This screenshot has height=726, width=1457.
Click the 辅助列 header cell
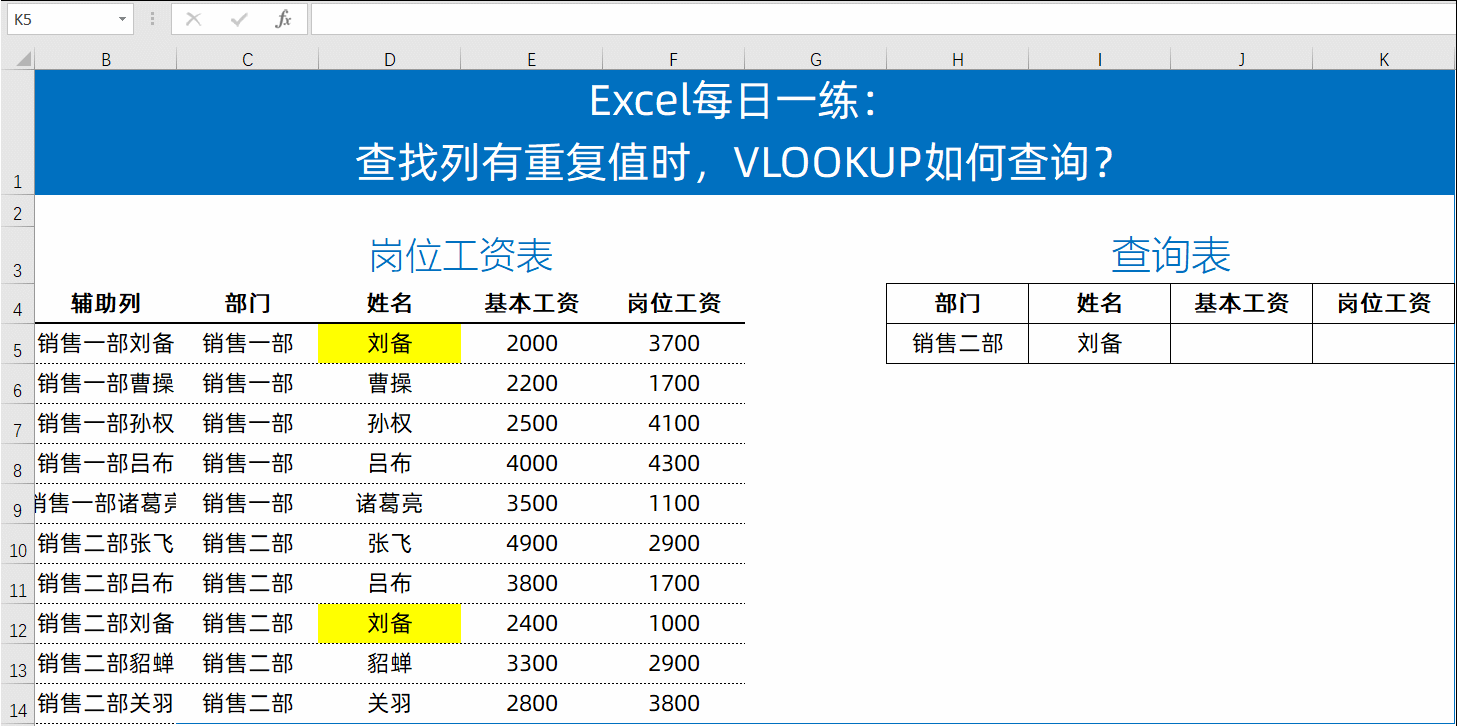106,304
